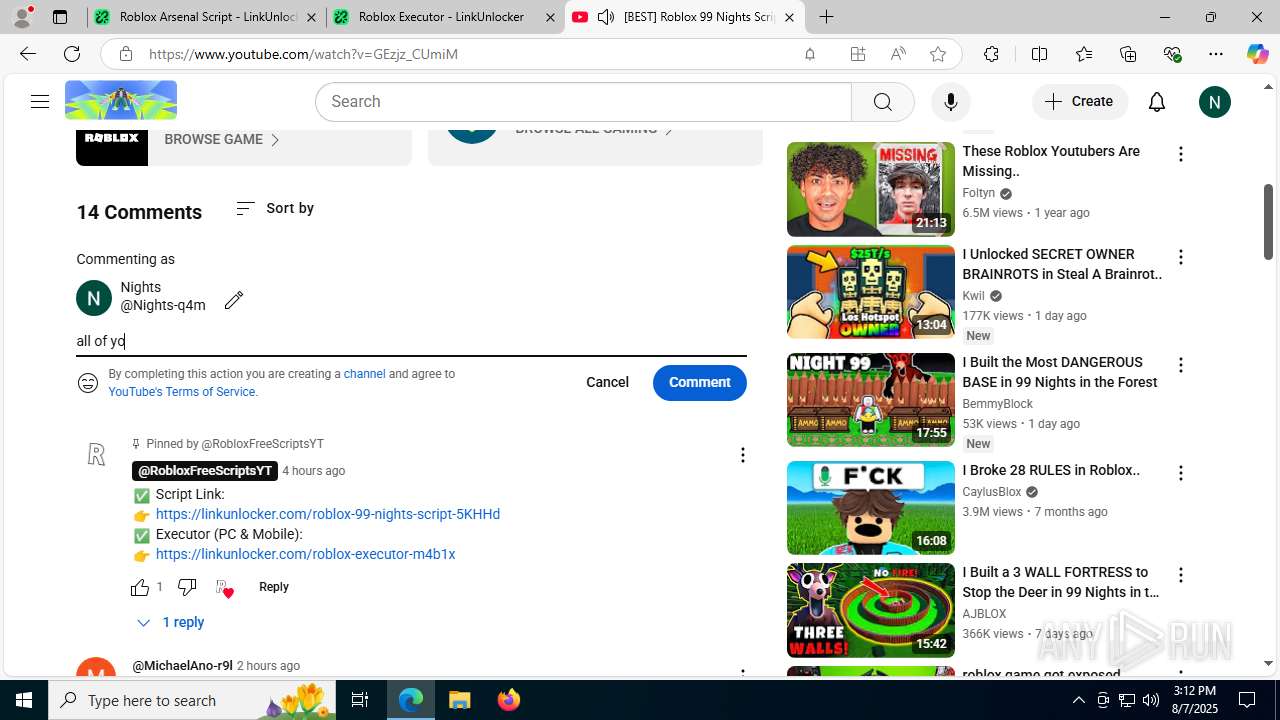The height and width of the screenshot is (720, 1280).
Task: Open options for Broke 28 RULES video
Action: [x=1181, y=473]
